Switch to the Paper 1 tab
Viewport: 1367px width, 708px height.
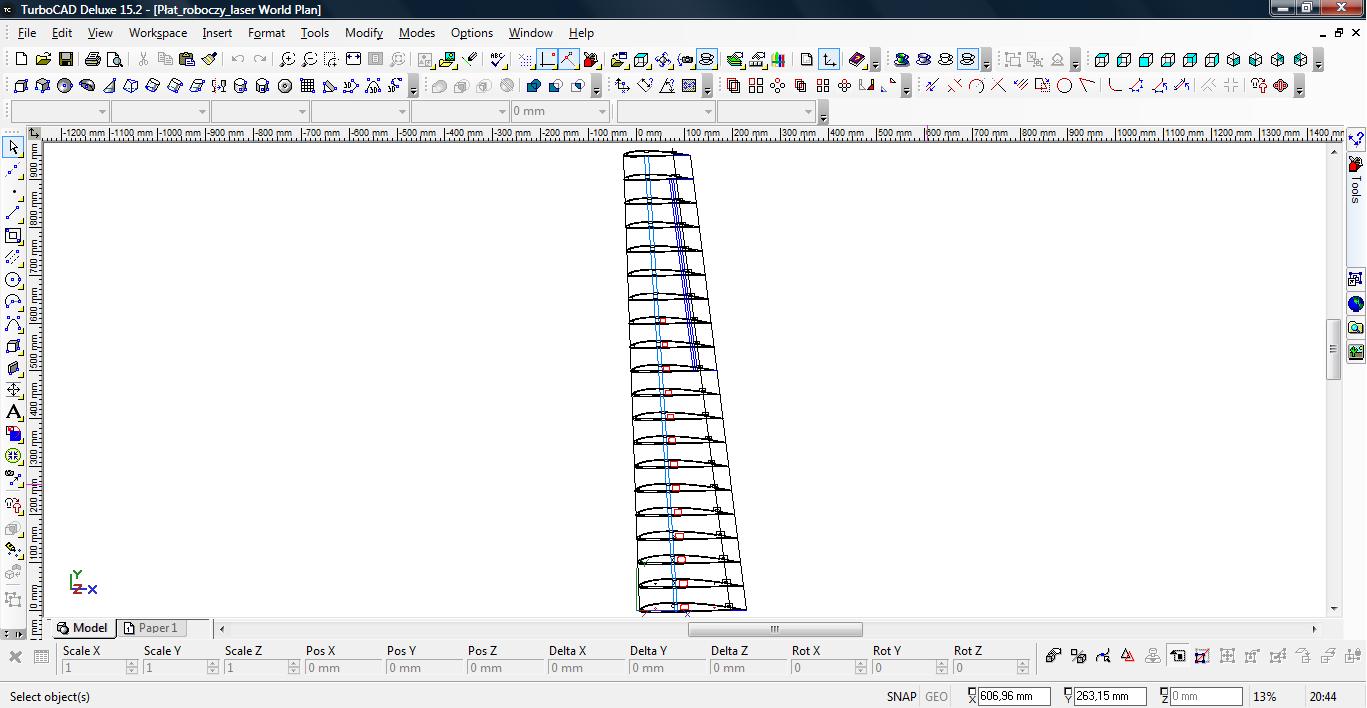(152, 628)
